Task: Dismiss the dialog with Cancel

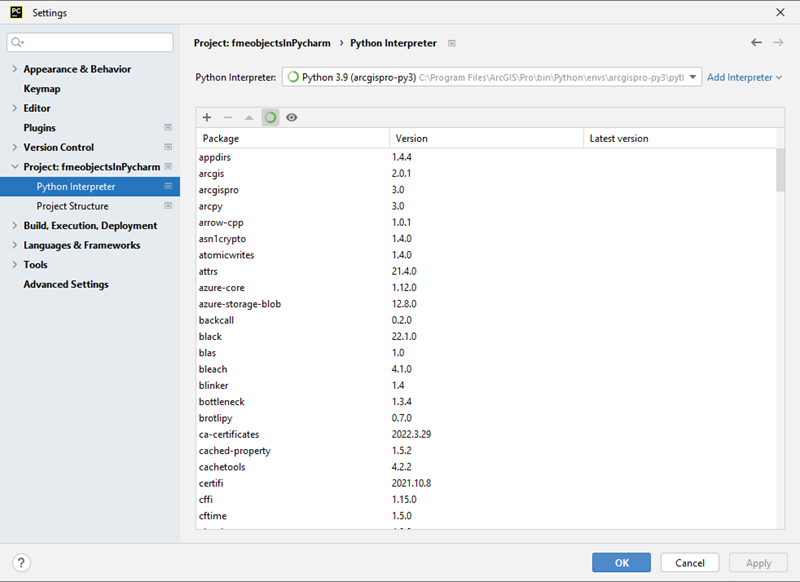Action: pos(689,562)
